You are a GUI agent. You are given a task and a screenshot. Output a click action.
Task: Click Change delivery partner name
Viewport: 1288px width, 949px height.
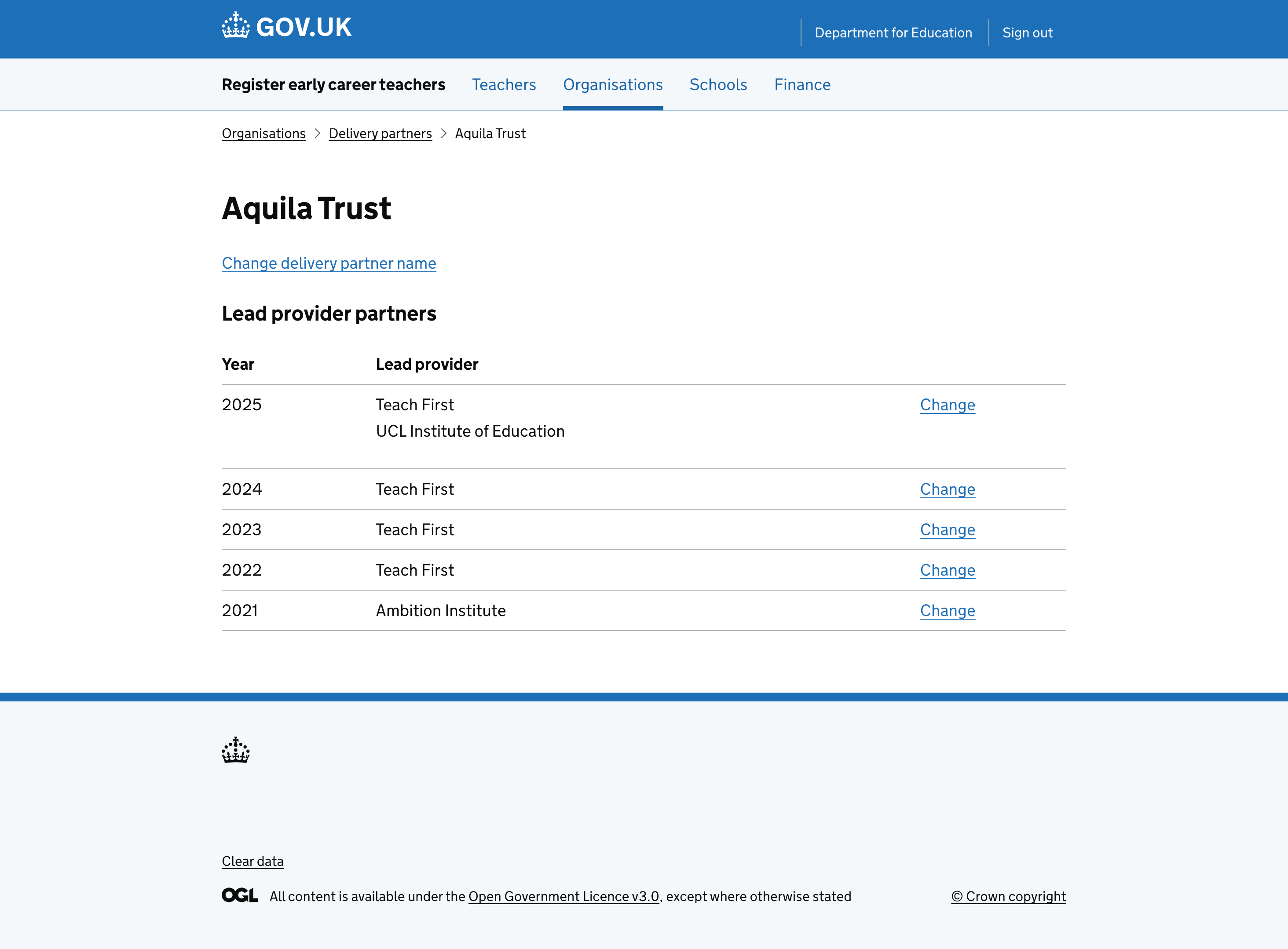click(329, 263)
